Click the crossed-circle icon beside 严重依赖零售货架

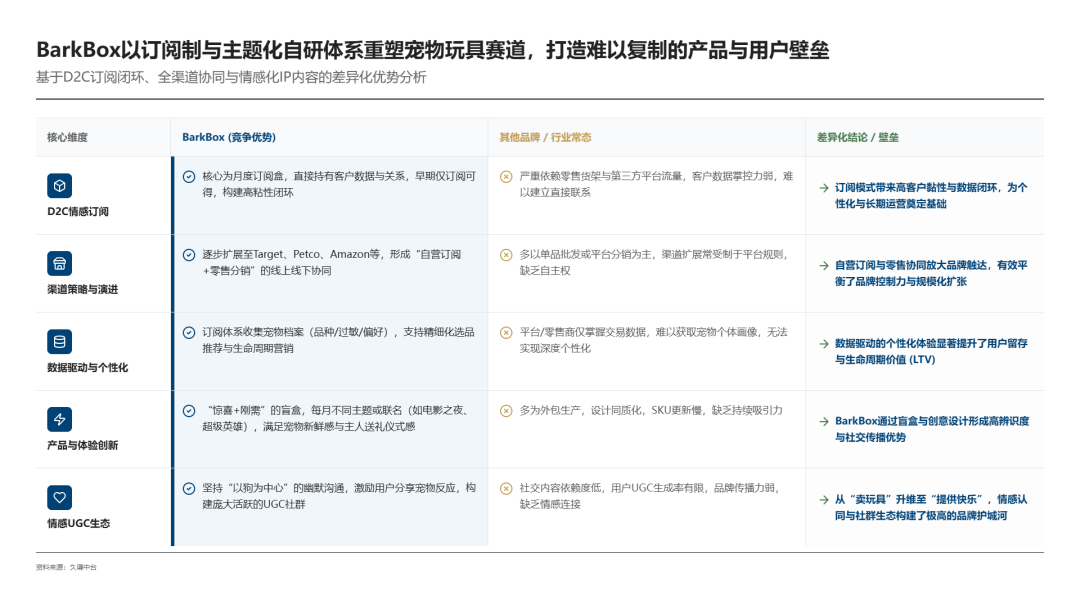click(x=505, y=179)
